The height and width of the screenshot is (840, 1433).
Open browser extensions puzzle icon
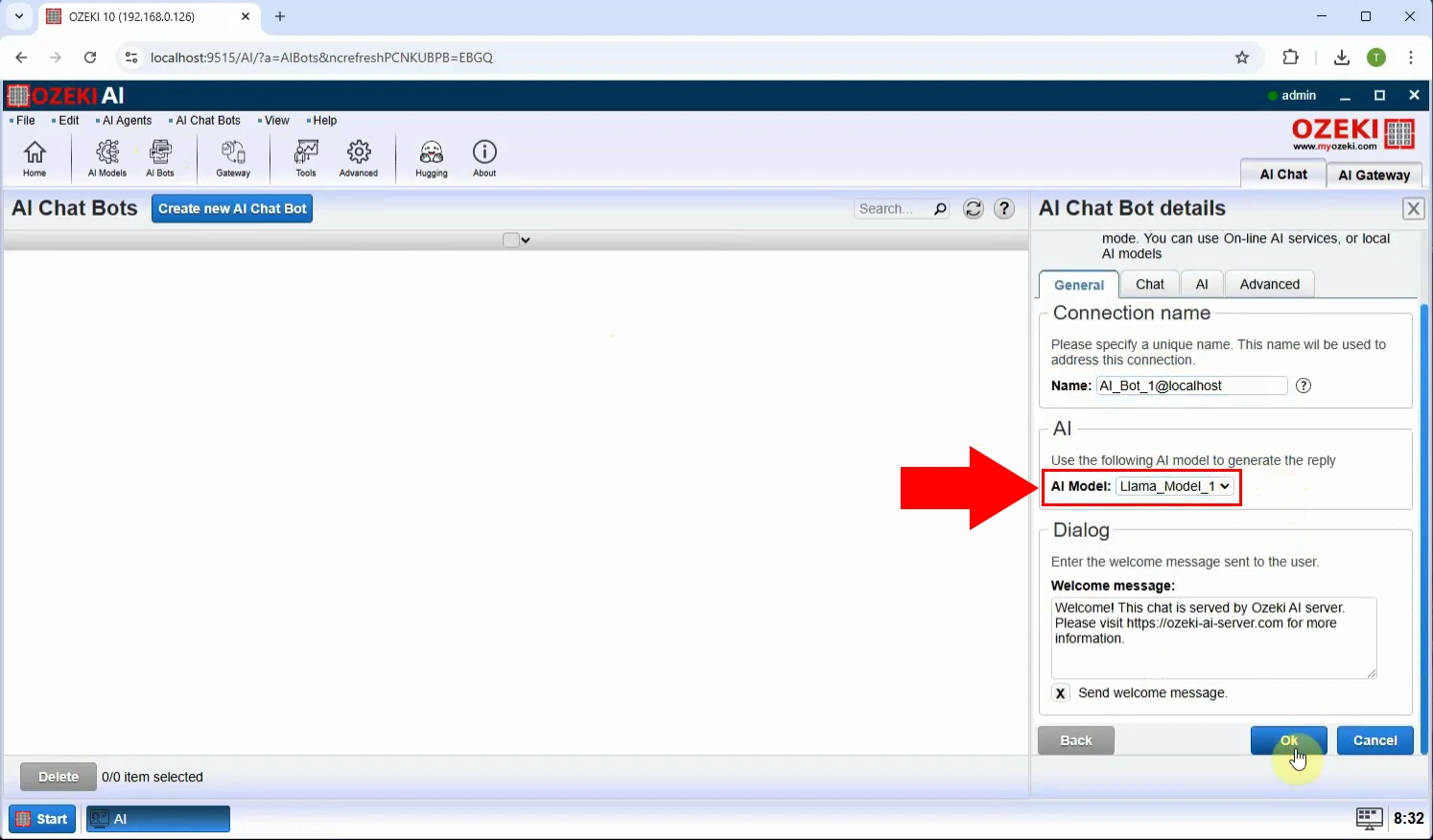[1291, 58]
